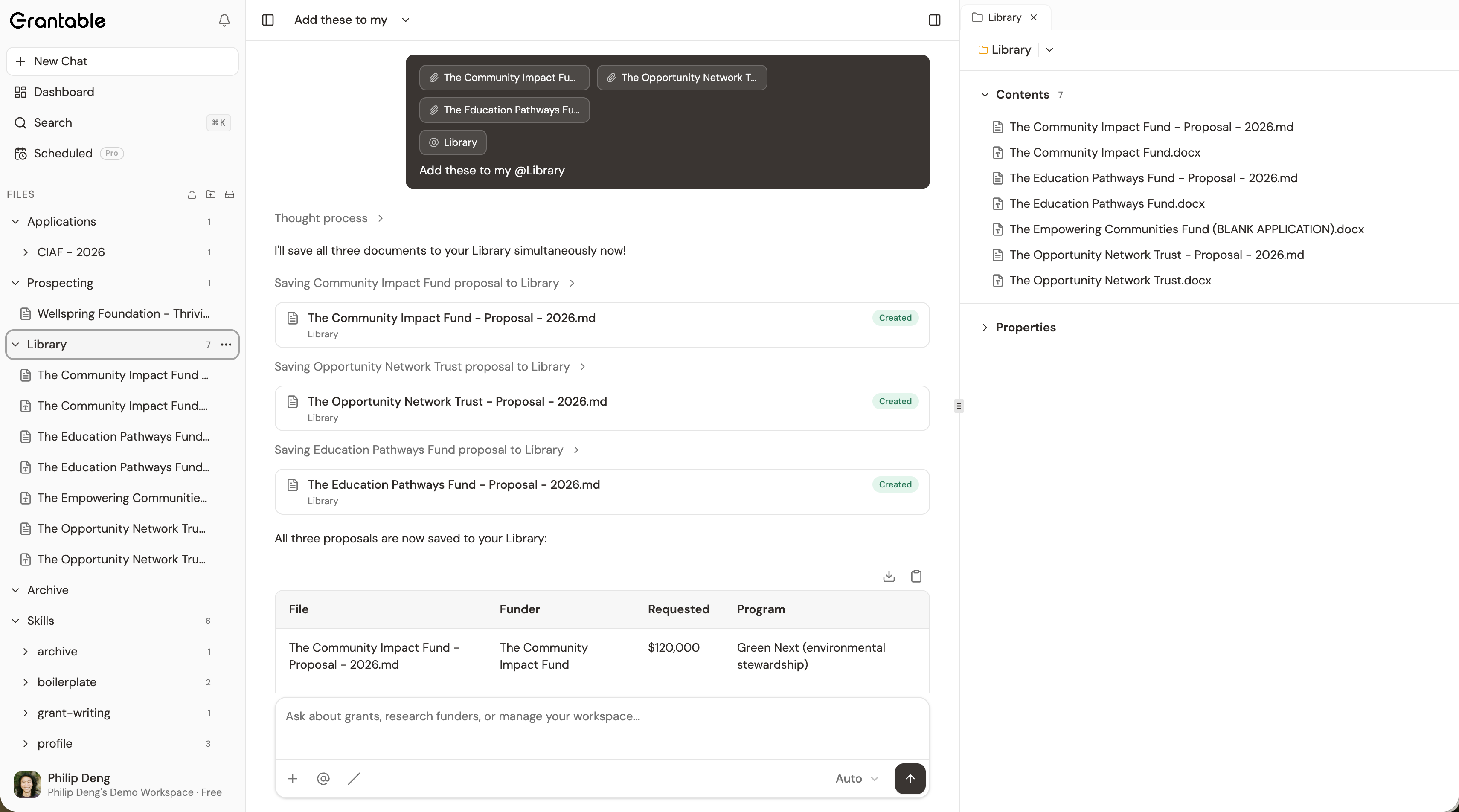
Task: Copy the table to clipboard
Action: pos(916,577)
